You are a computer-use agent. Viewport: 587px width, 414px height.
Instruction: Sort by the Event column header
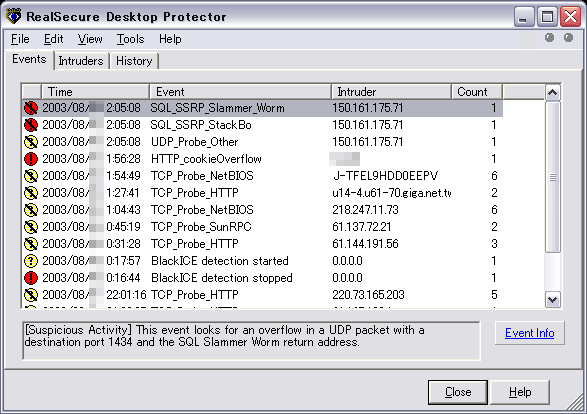[240, 92]
